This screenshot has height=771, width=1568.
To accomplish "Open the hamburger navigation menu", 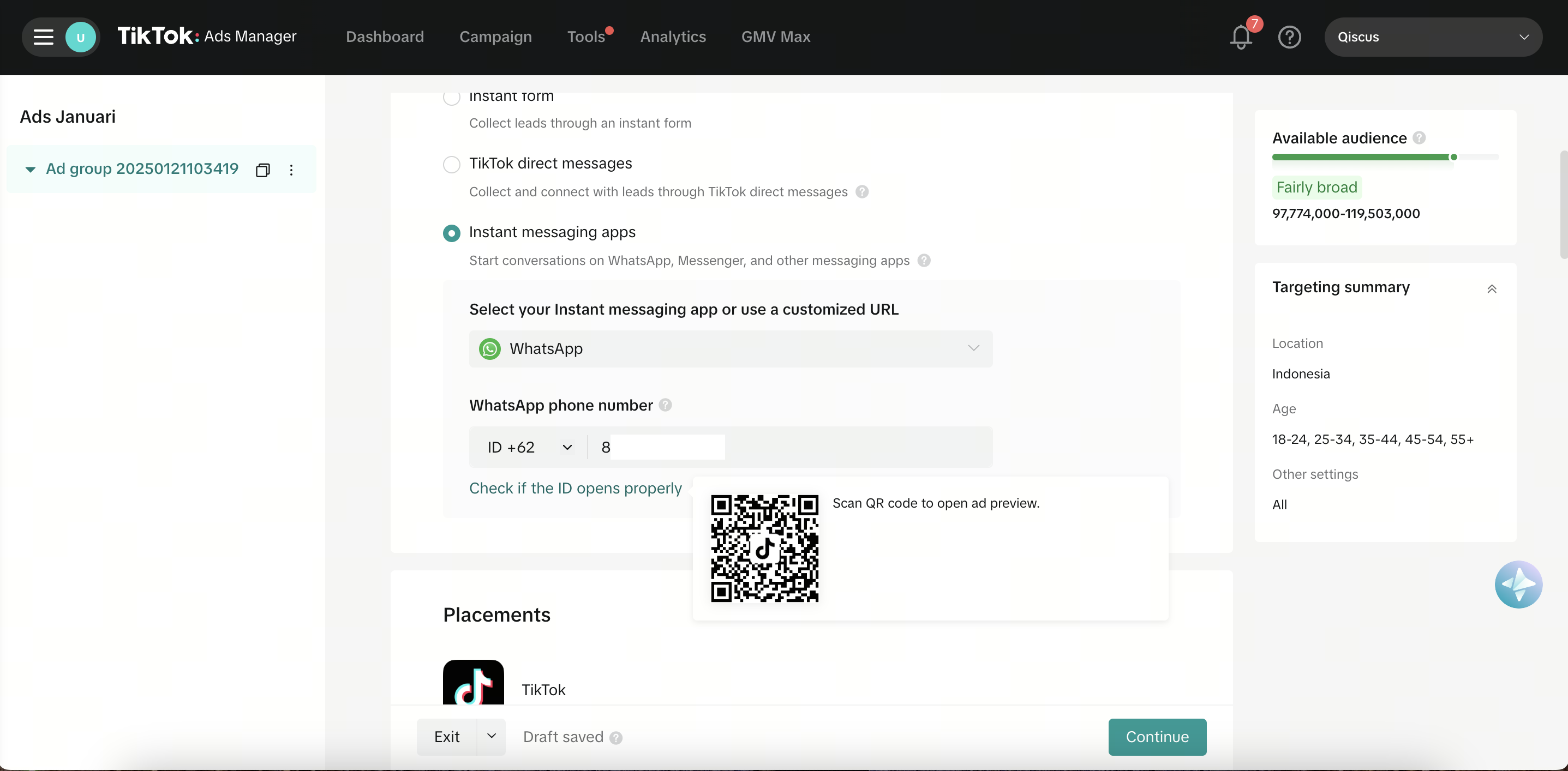I will (43, 37).
